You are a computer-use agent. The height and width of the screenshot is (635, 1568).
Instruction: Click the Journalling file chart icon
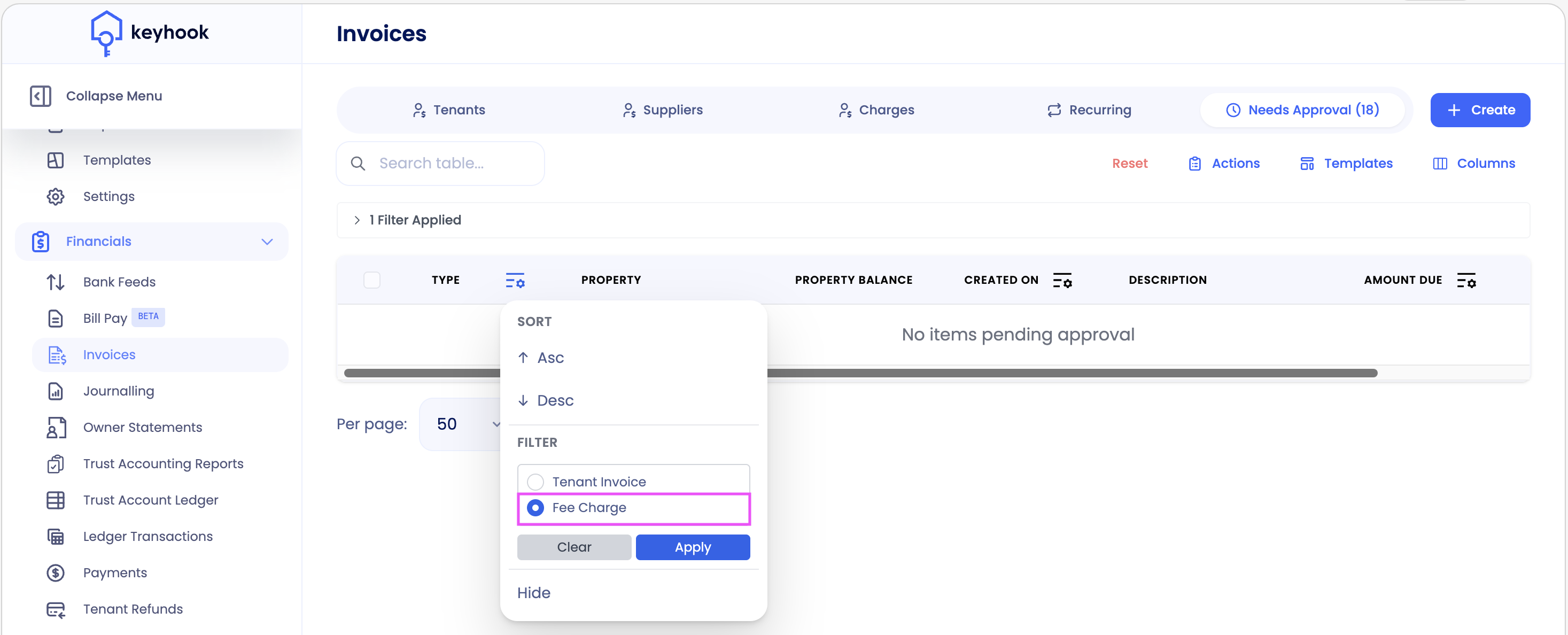[x=56, y=391]
